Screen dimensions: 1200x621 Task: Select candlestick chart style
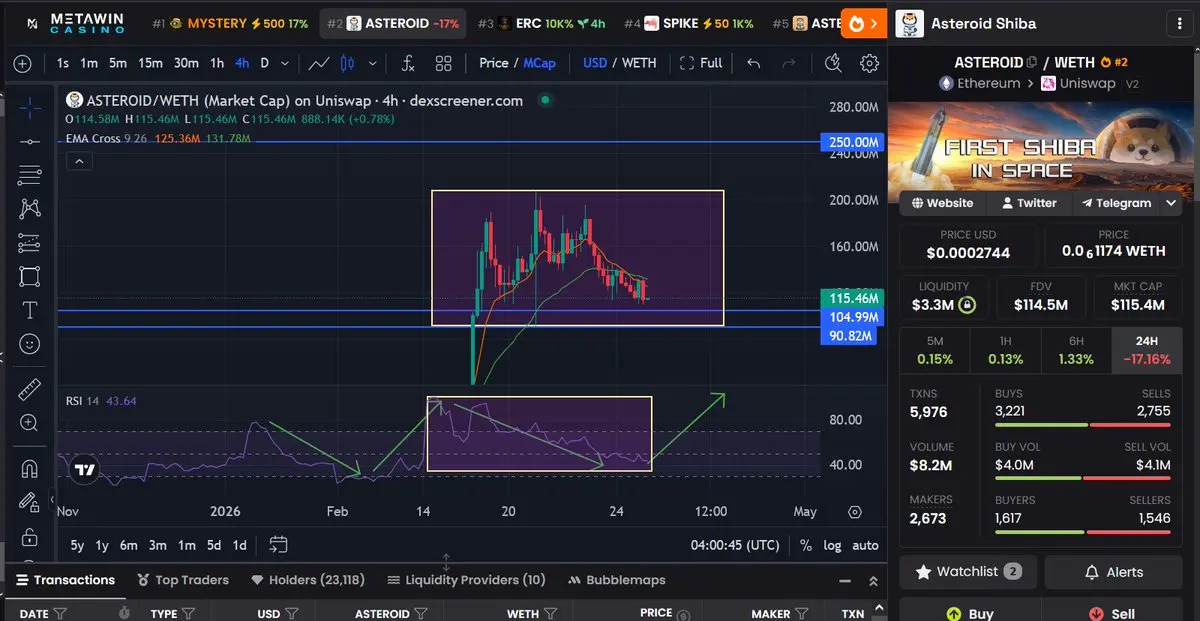tap(347, 63)
